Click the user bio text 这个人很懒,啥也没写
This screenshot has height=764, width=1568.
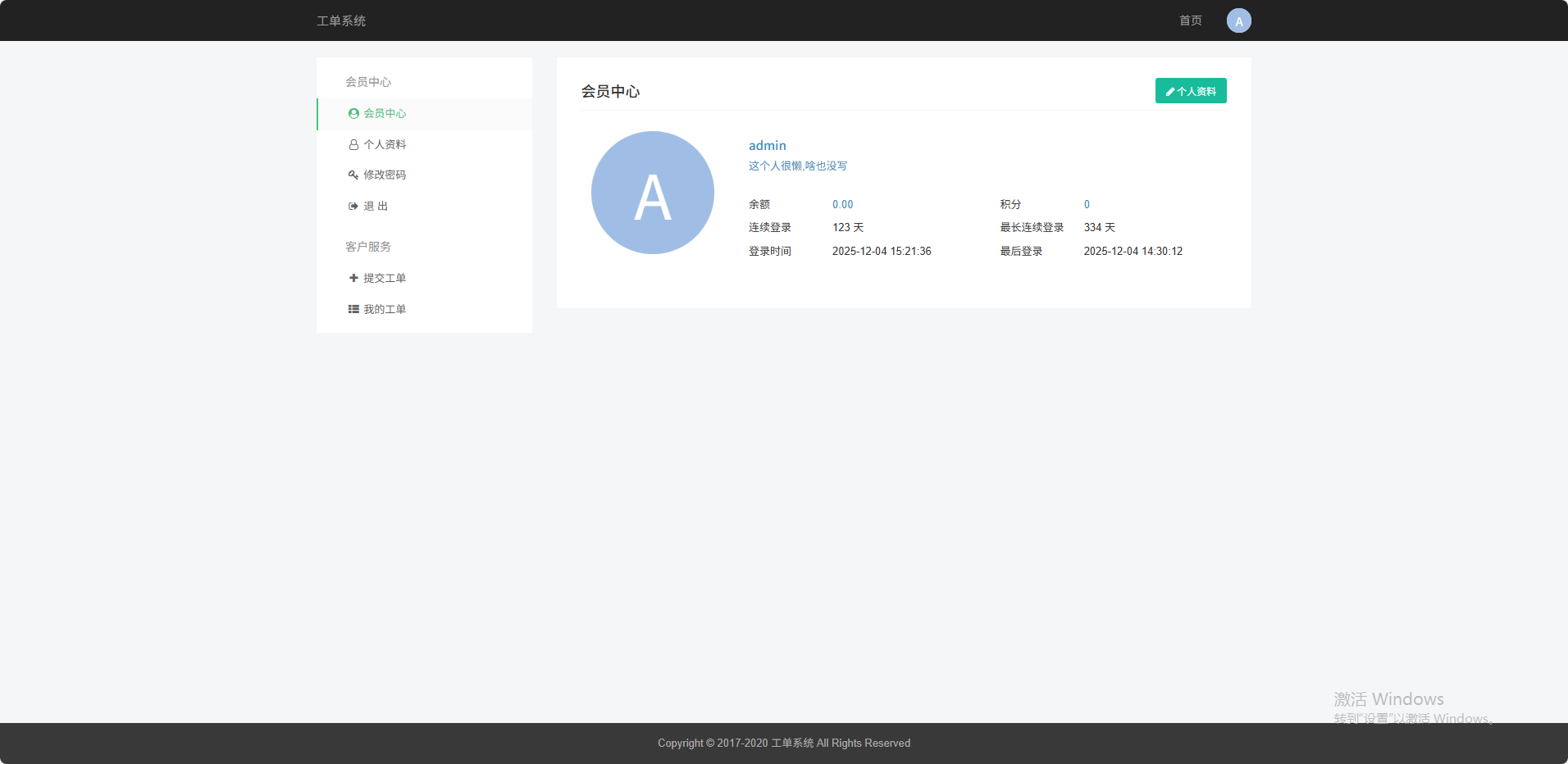(x=797, y=166)
